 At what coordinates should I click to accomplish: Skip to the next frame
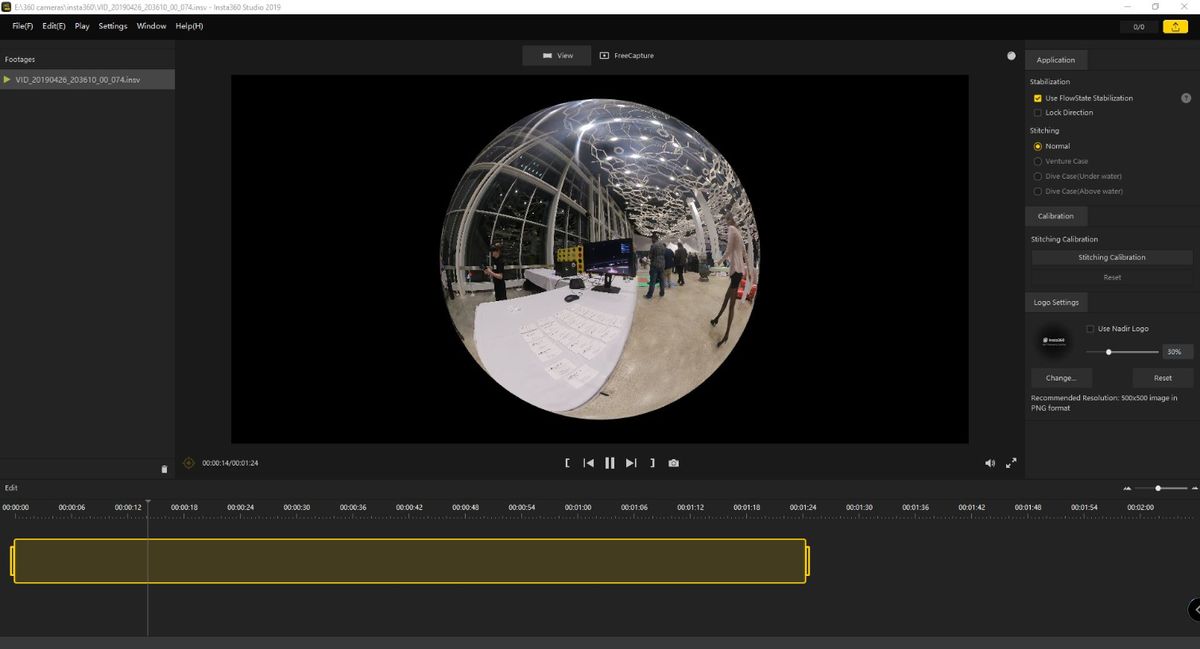[x=631, y=463]
